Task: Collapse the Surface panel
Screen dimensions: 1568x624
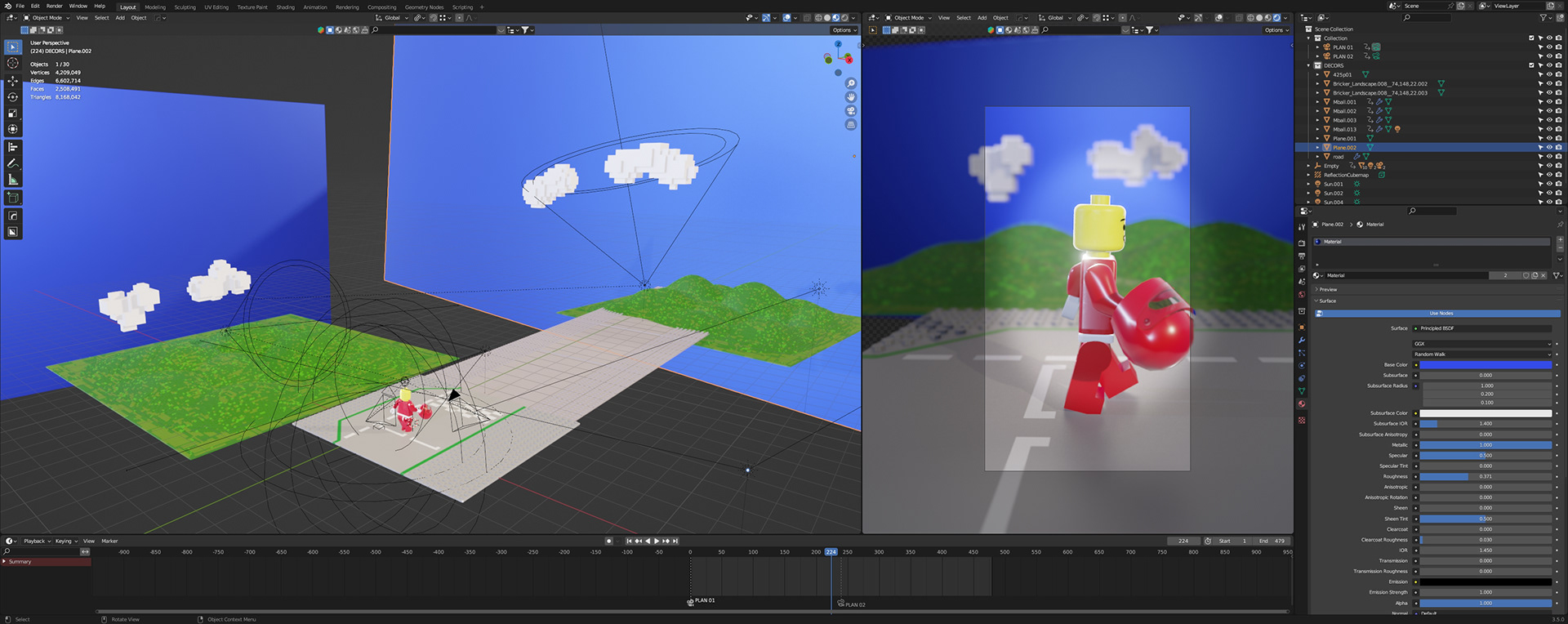Action: click(x=1328, y=301)
